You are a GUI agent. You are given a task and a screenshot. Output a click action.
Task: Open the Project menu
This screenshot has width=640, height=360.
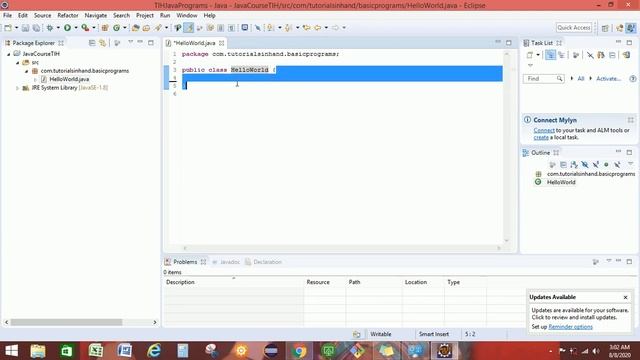click(x=144, y=15)
